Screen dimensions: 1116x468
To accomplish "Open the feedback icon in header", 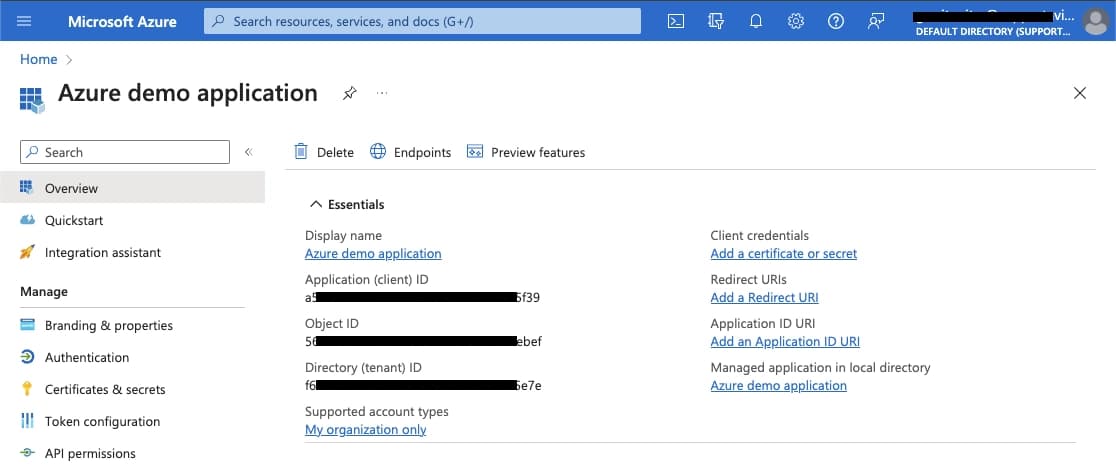I will [875, 21].
